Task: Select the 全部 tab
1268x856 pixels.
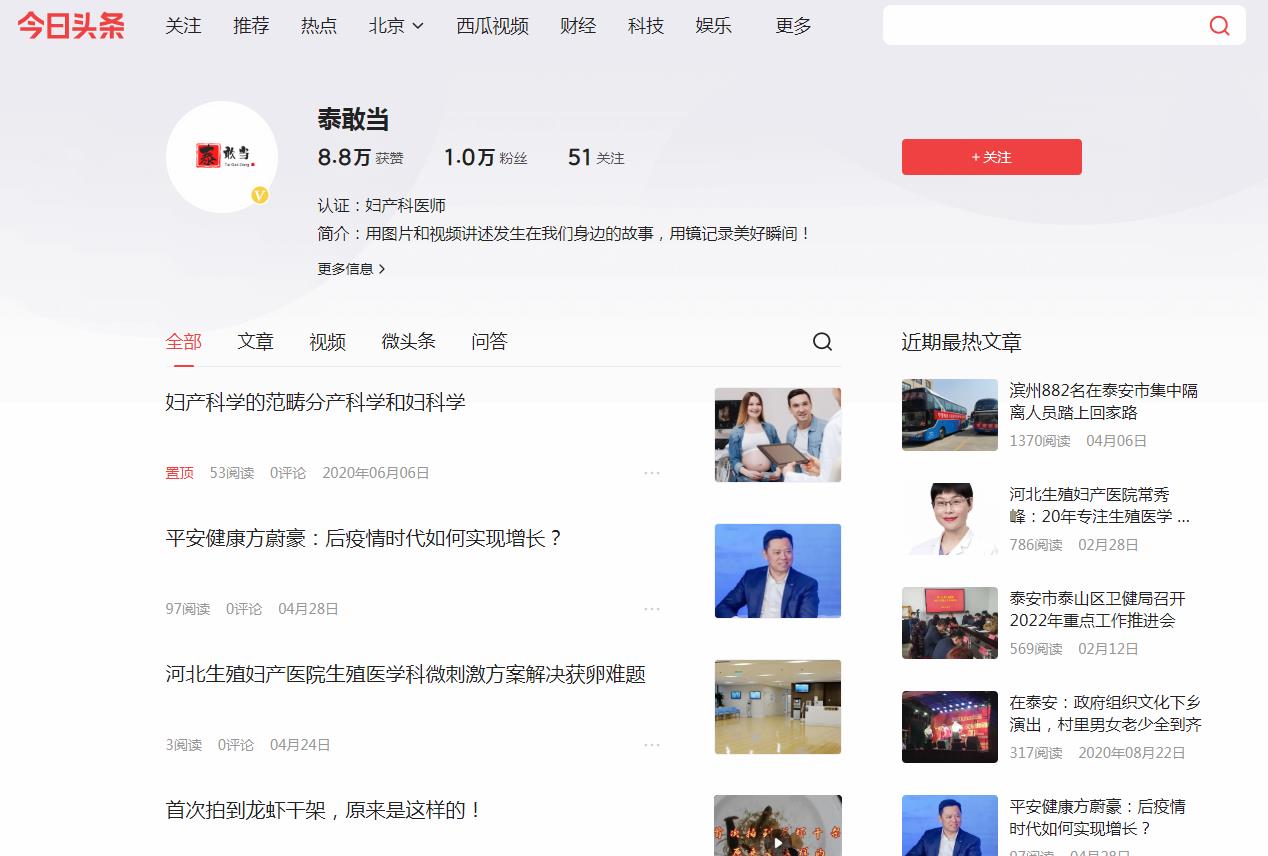Action: 183,342
